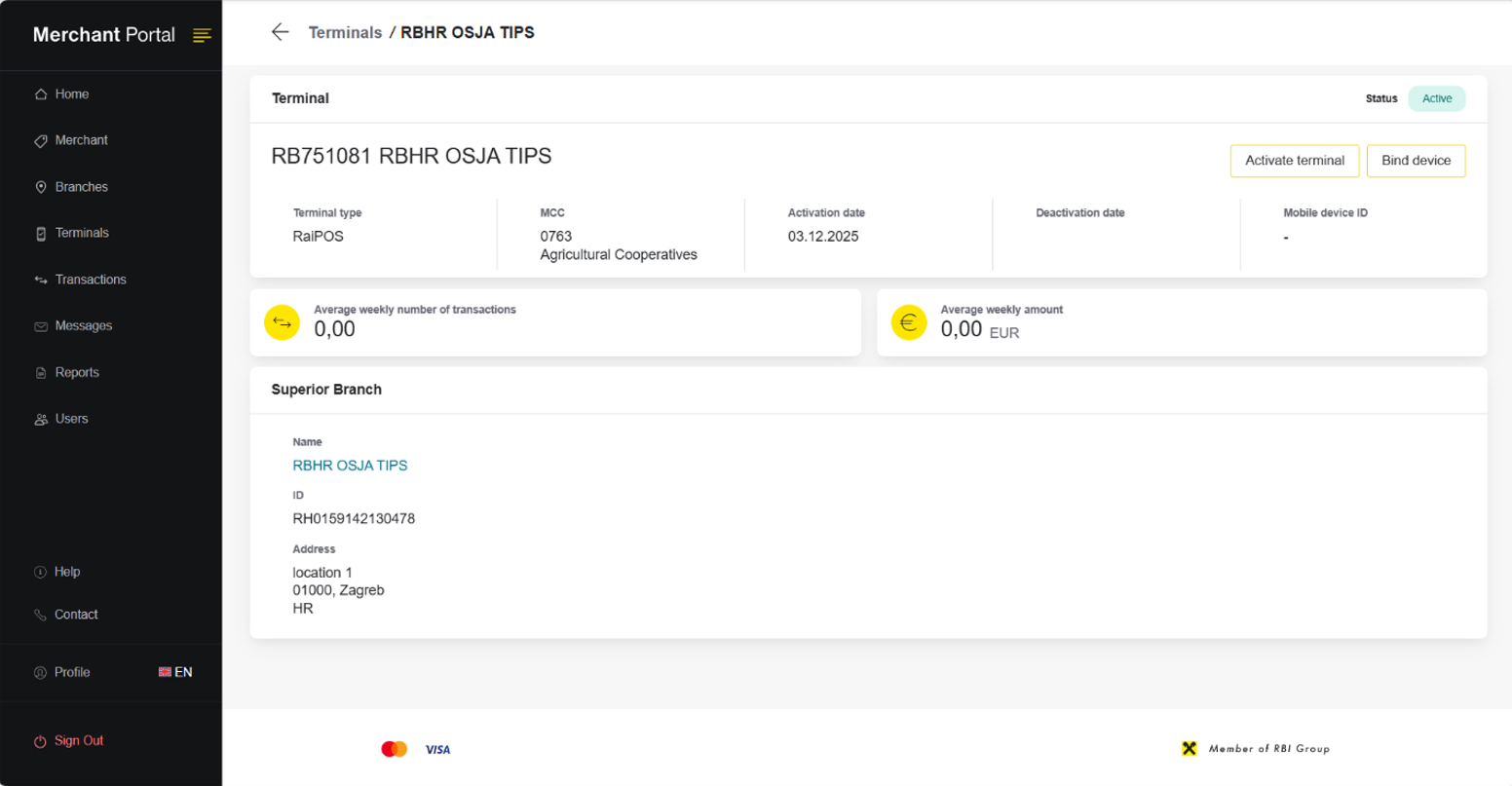
Task: Click yellow transactions arrows circle icon
Action: click(283, 322)
